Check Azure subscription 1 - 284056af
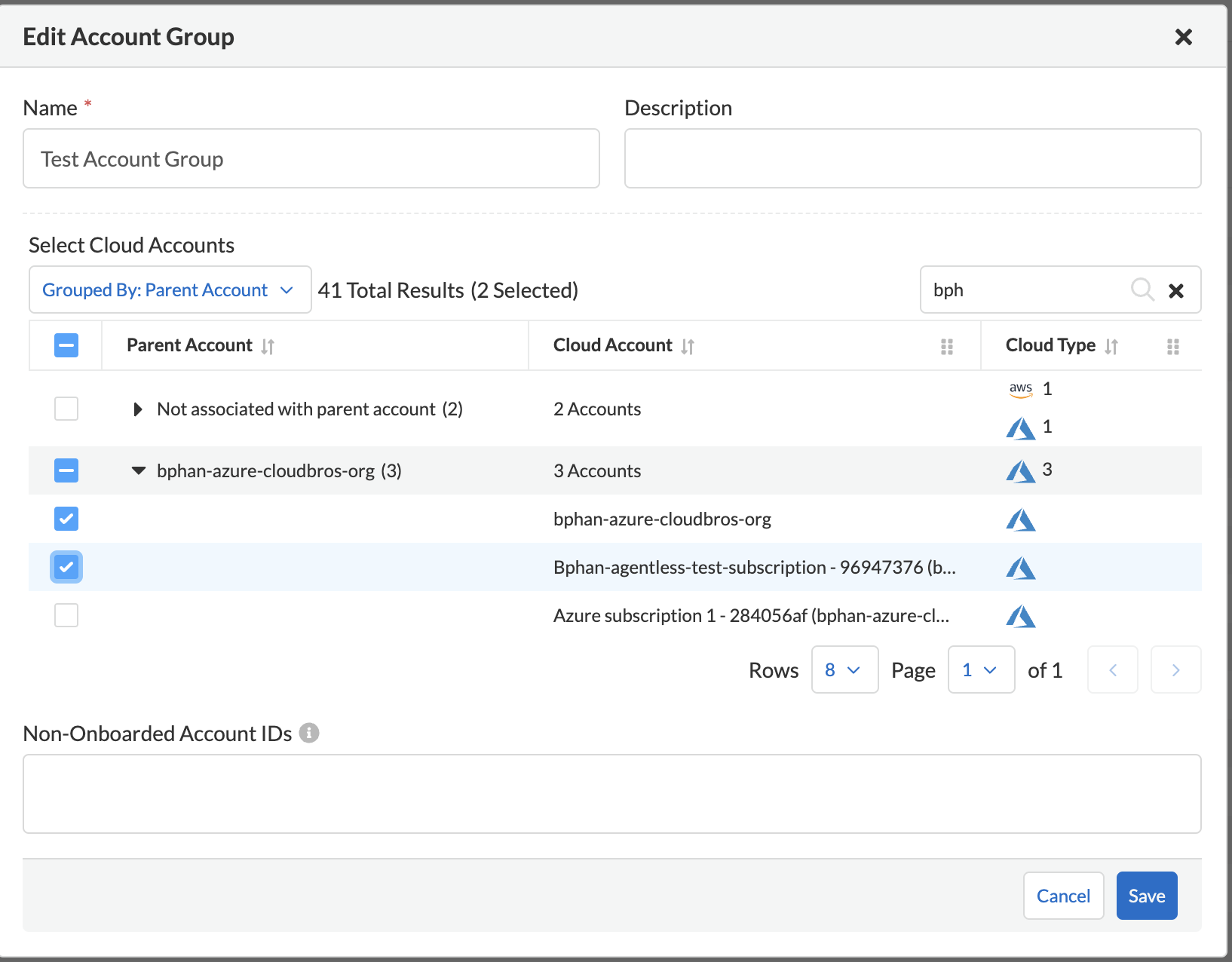1232x962 pixels. pos(66,615)
